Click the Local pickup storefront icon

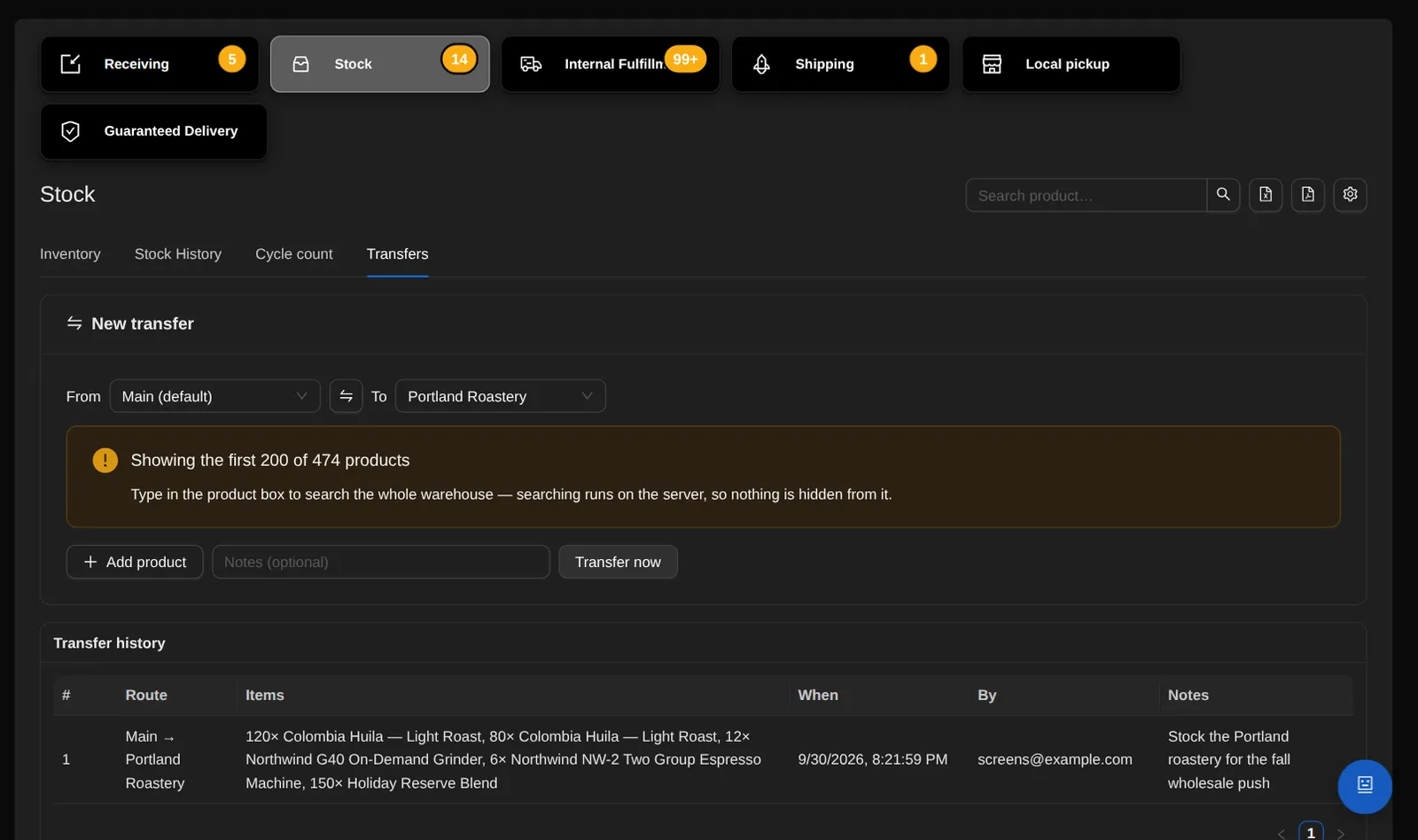pos(992,64)
